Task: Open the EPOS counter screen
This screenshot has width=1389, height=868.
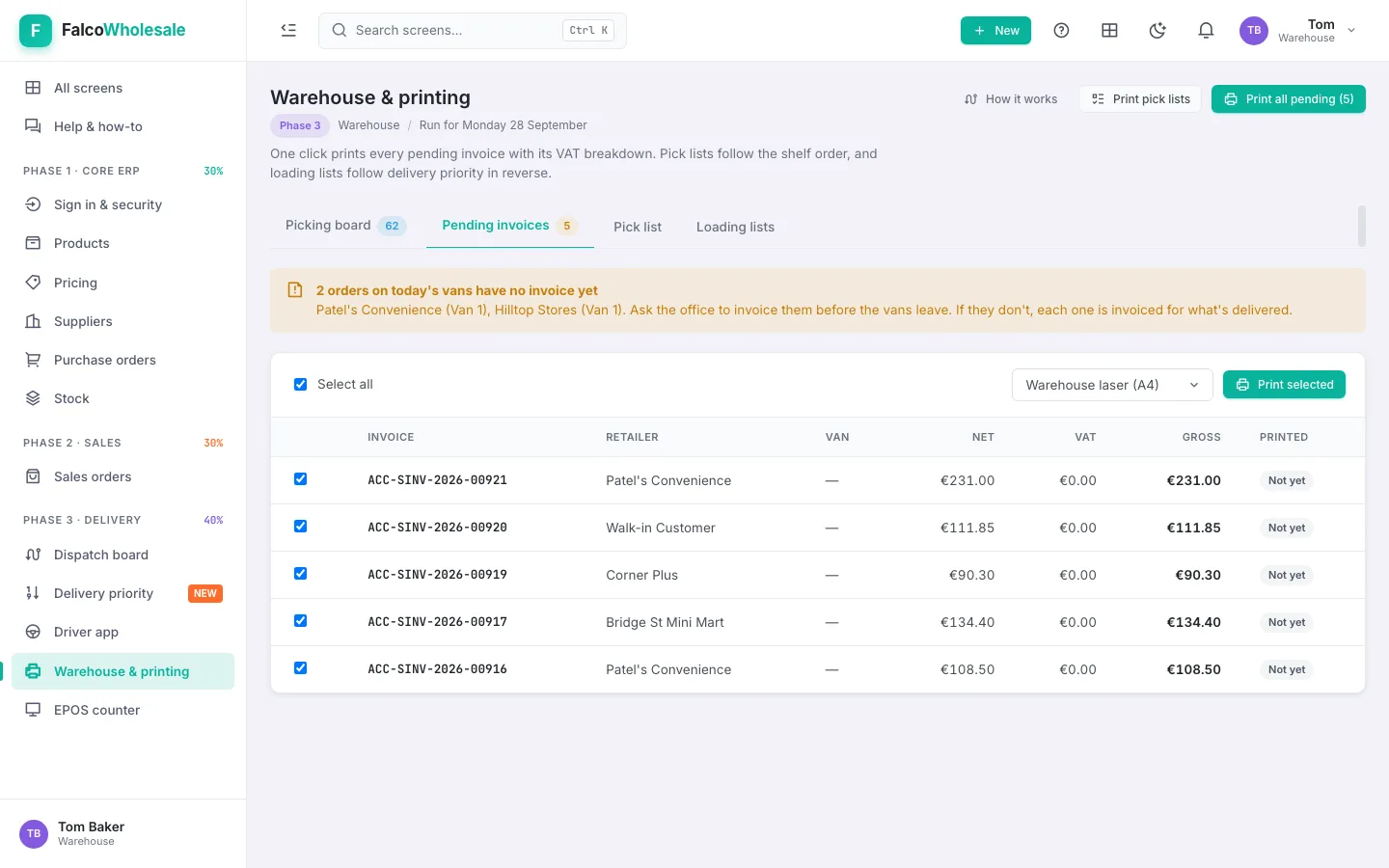Action: [123, 710]
